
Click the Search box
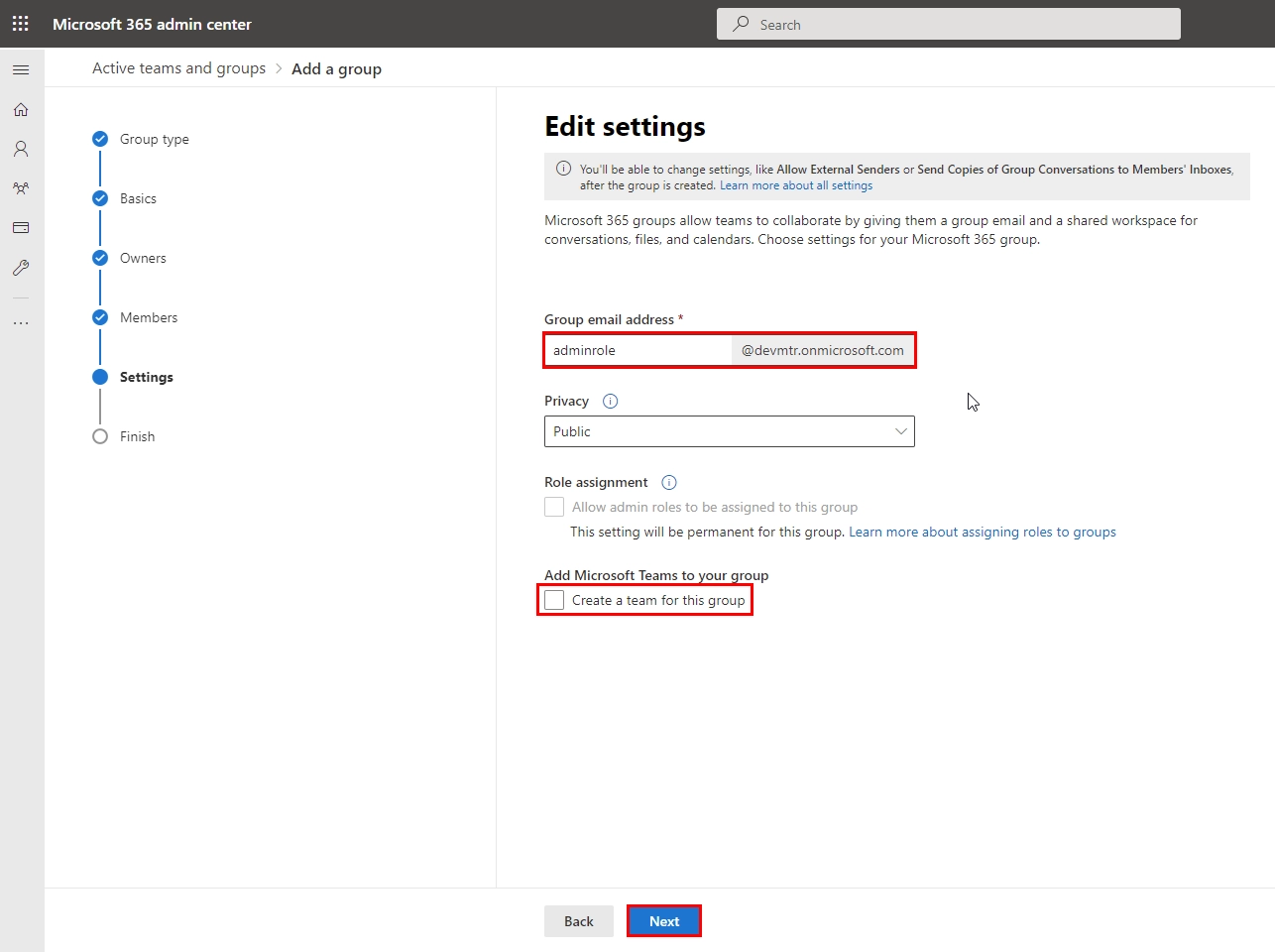pyautogui.click(x=949, y=24)
